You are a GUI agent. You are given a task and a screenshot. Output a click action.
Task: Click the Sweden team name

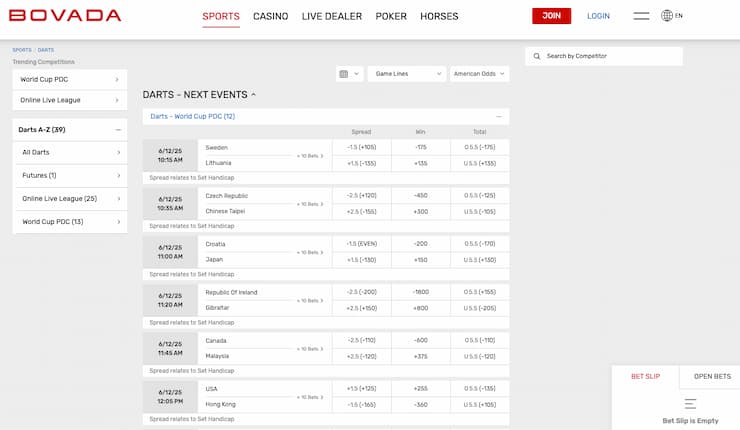pos(217,148)
